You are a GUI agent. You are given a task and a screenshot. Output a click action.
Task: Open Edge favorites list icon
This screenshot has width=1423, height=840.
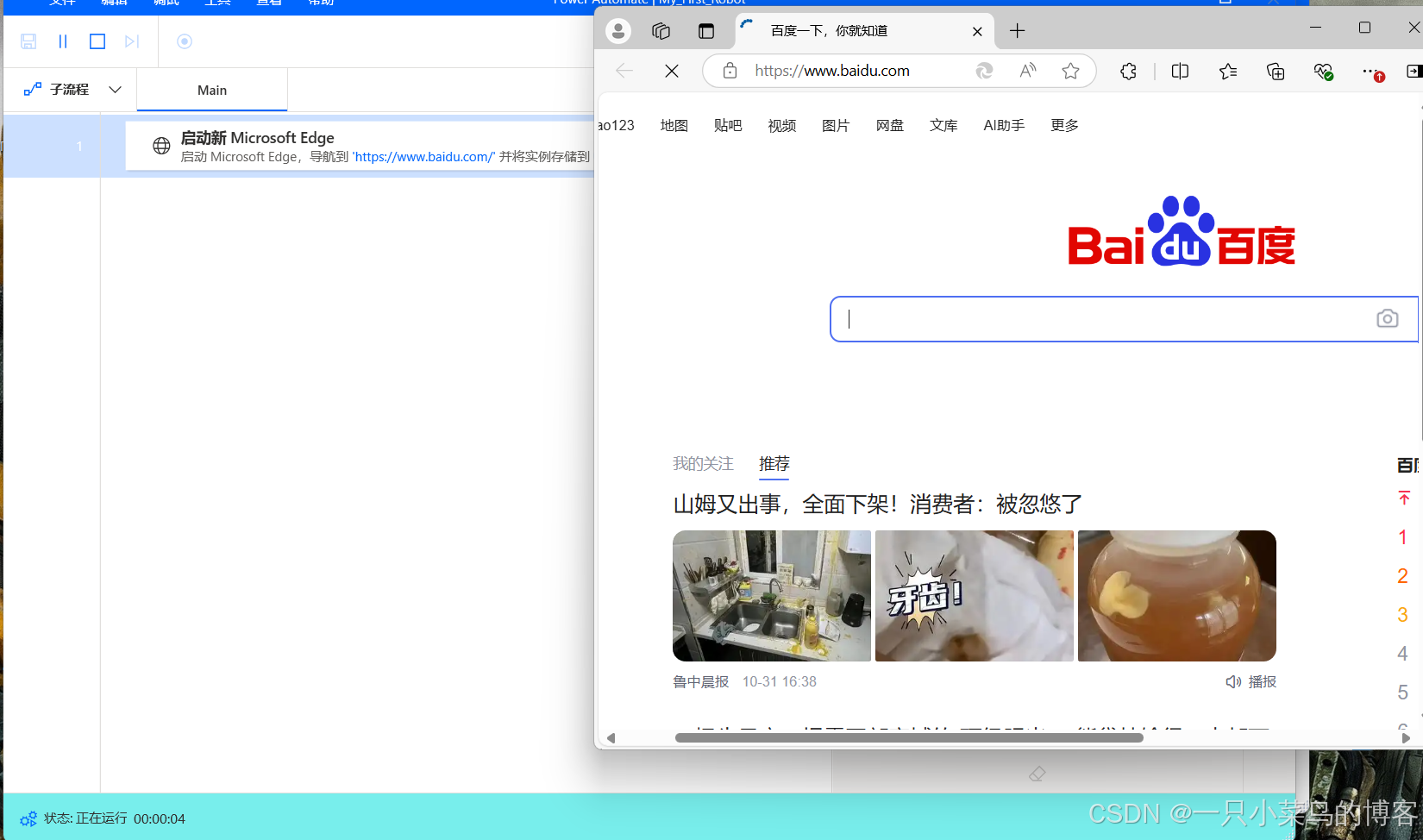click(1228, 72)
